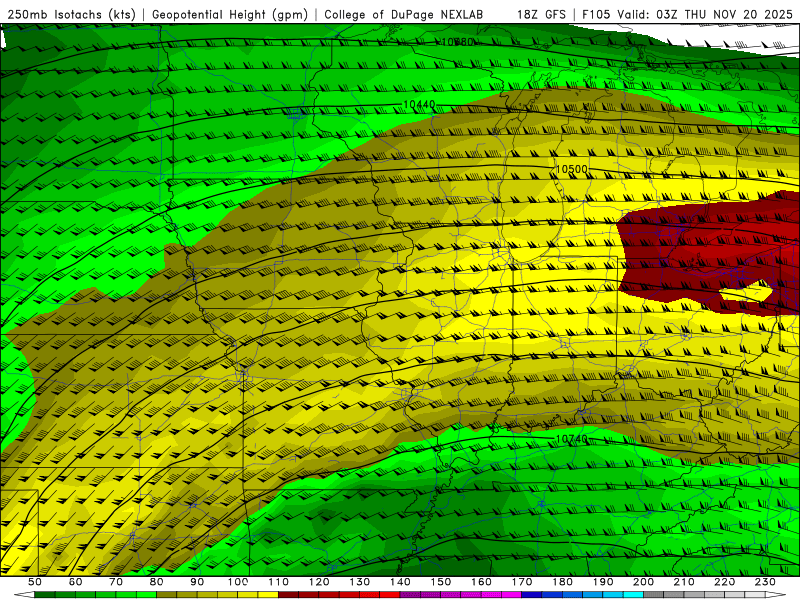Click the "220" color bar value
Screen dimensions: 800x600
click(x=724, y=582)
